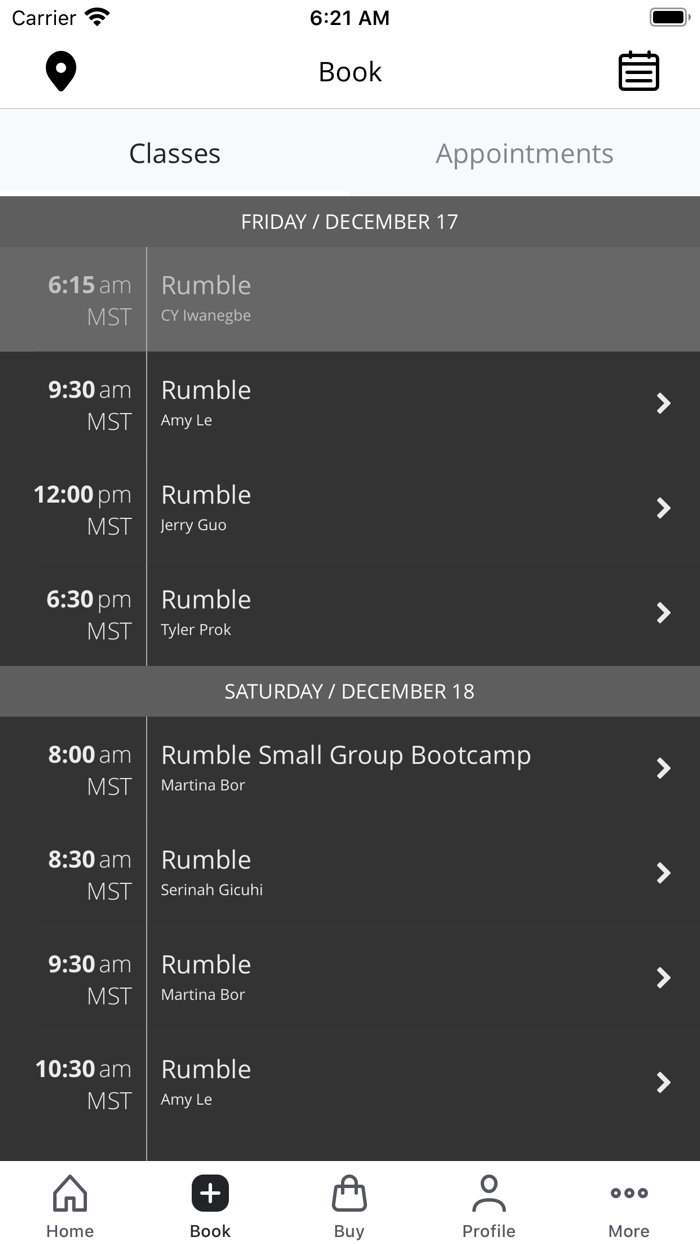Switch to the Appointments tab
Viewport: 700px width, 1244px height.
[x=524, y=153]
